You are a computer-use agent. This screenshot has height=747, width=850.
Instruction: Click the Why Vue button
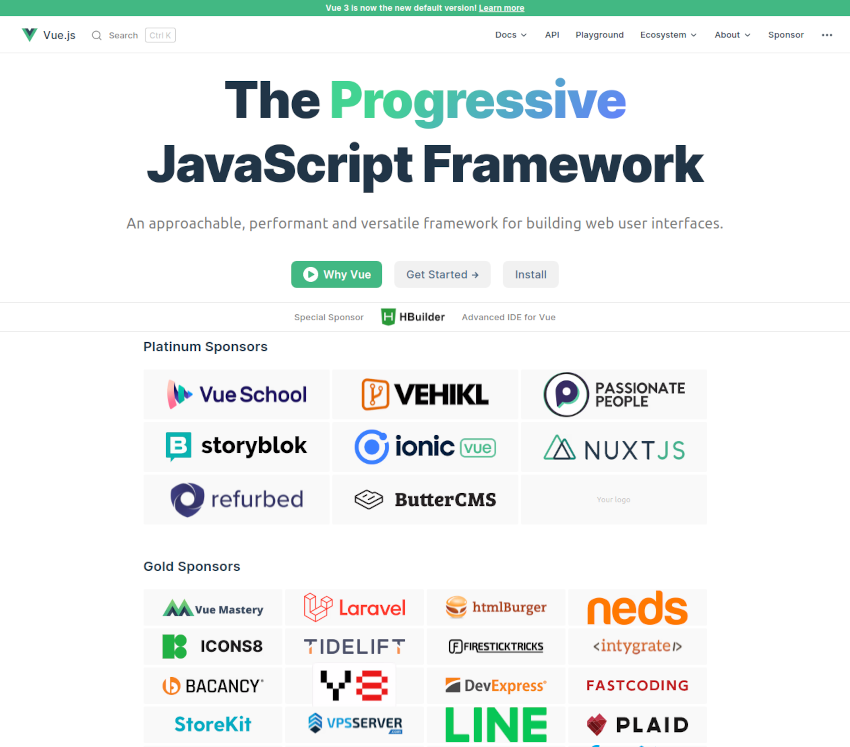pos(336,274)
